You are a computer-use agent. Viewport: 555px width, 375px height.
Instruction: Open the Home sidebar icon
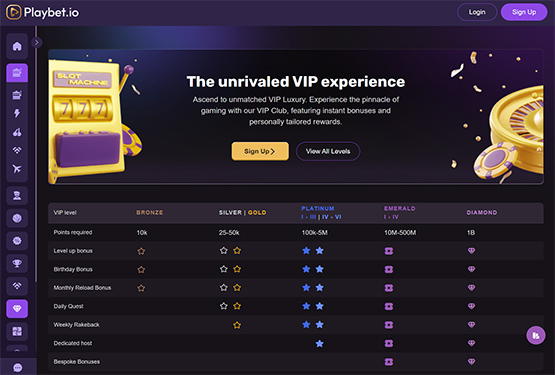coord(17,46)
